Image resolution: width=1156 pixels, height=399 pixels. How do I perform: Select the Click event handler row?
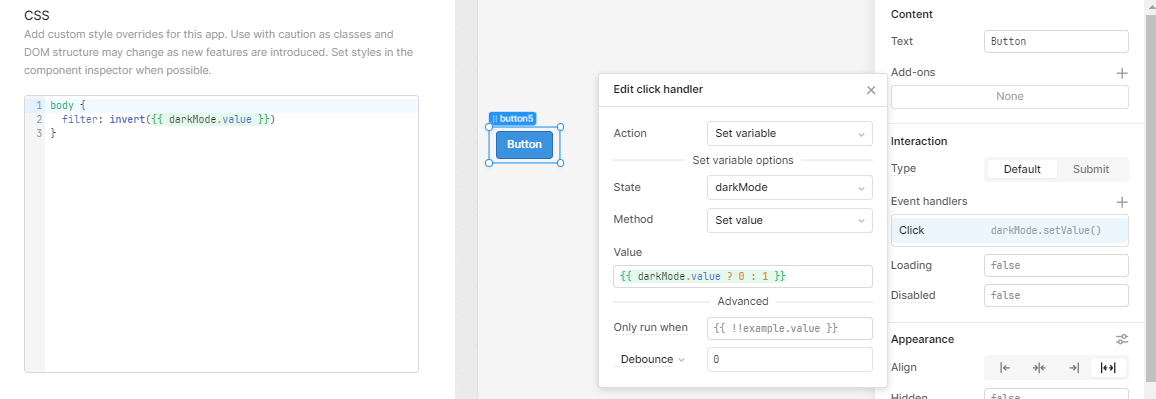[1009, 231]
